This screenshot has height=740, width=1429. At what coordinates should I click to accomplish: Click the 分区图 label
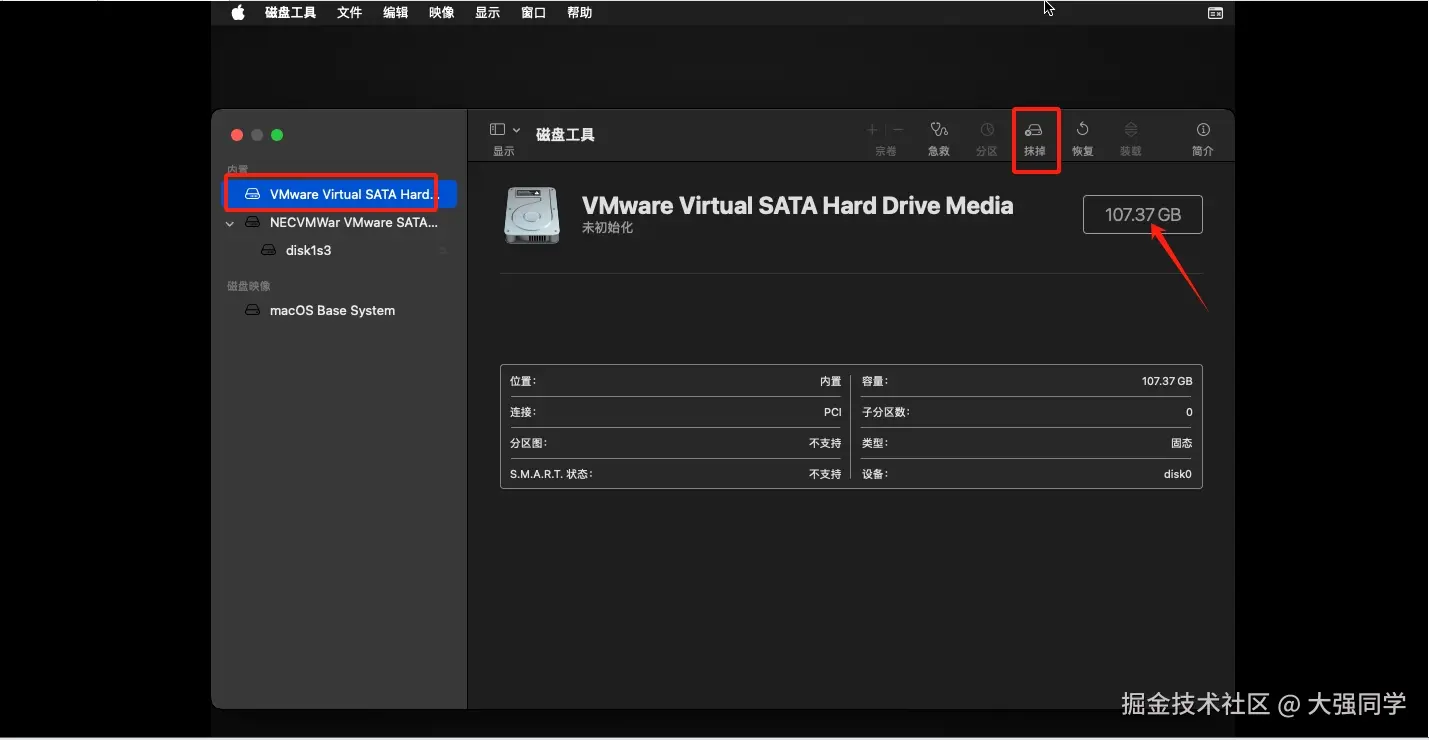[528, 443]
